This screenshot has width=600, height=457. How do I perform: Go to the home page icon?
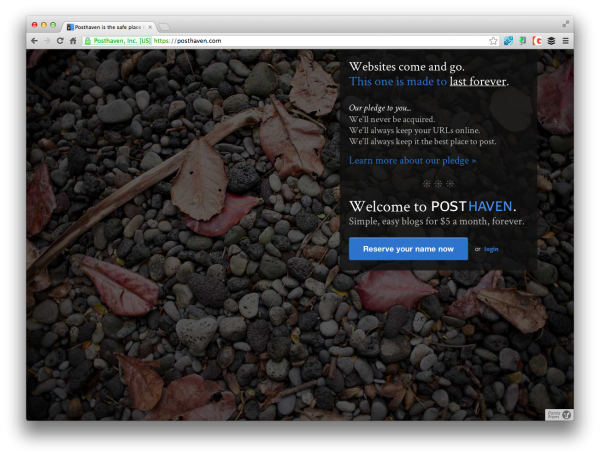[x=73, y=41]
